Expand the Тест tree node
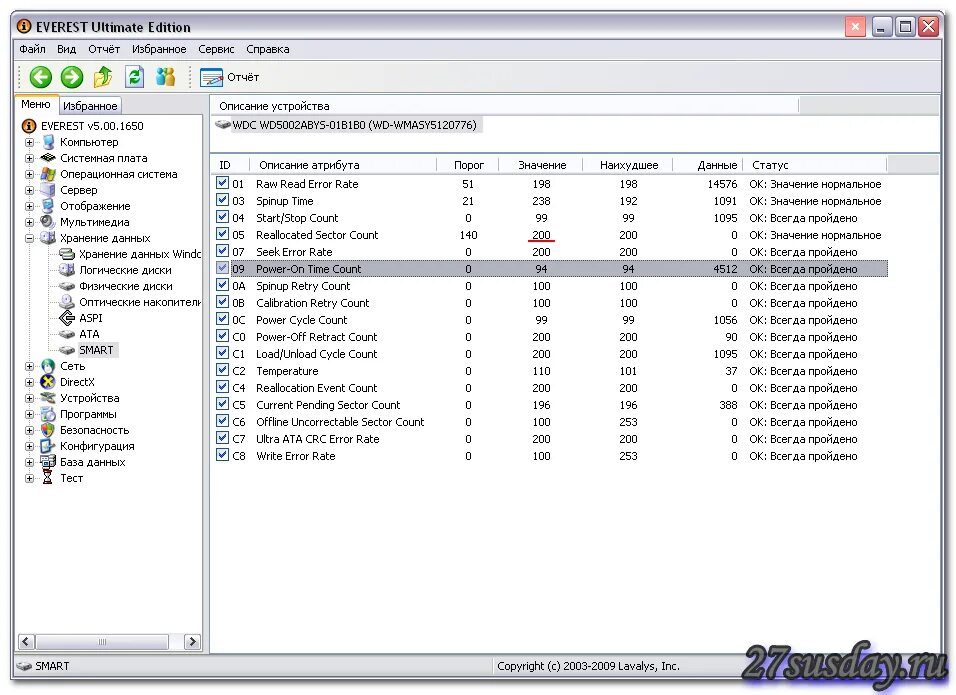This screenshot has height=695, width=956. point(29,479)
